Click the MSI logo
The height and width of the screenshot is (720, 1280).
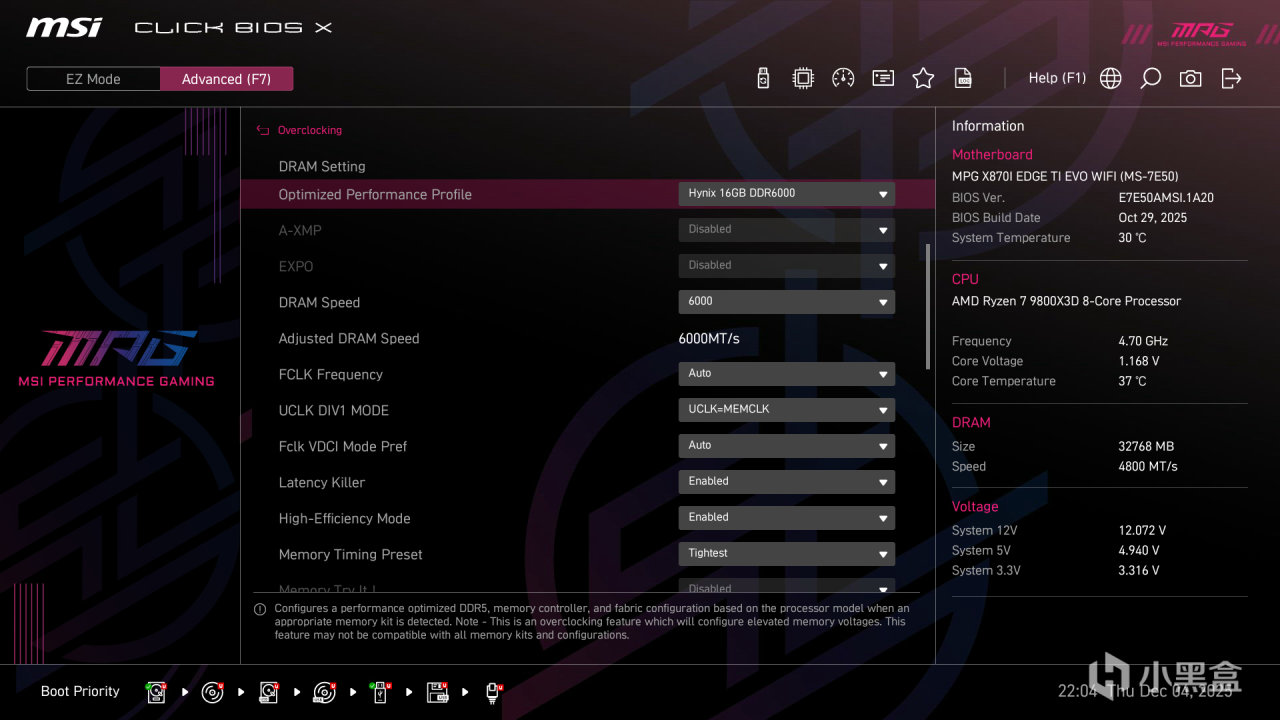click(64, 27)
